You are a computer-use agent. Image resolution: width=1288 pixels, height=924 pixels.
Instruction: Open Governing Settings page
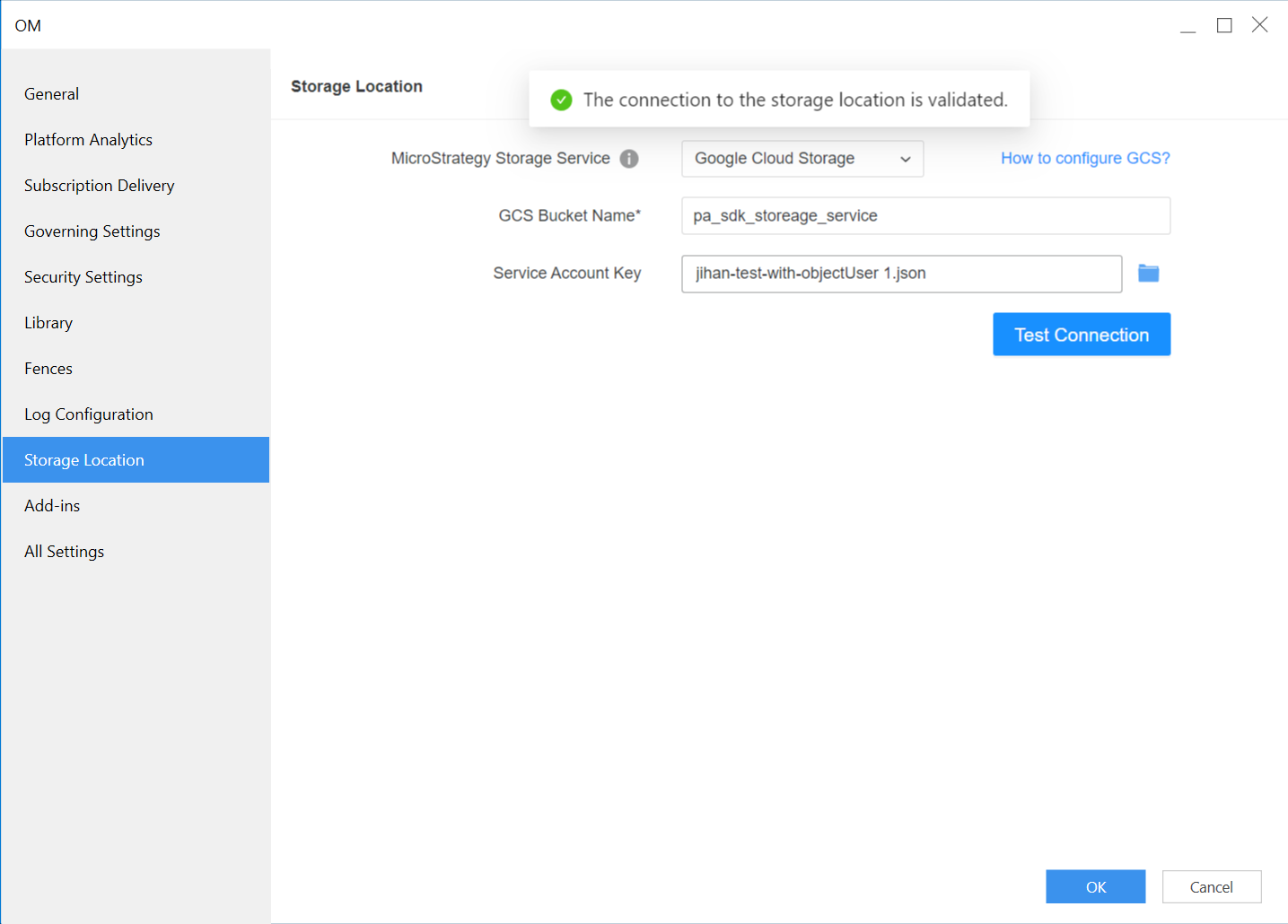(x=92, y=231)
